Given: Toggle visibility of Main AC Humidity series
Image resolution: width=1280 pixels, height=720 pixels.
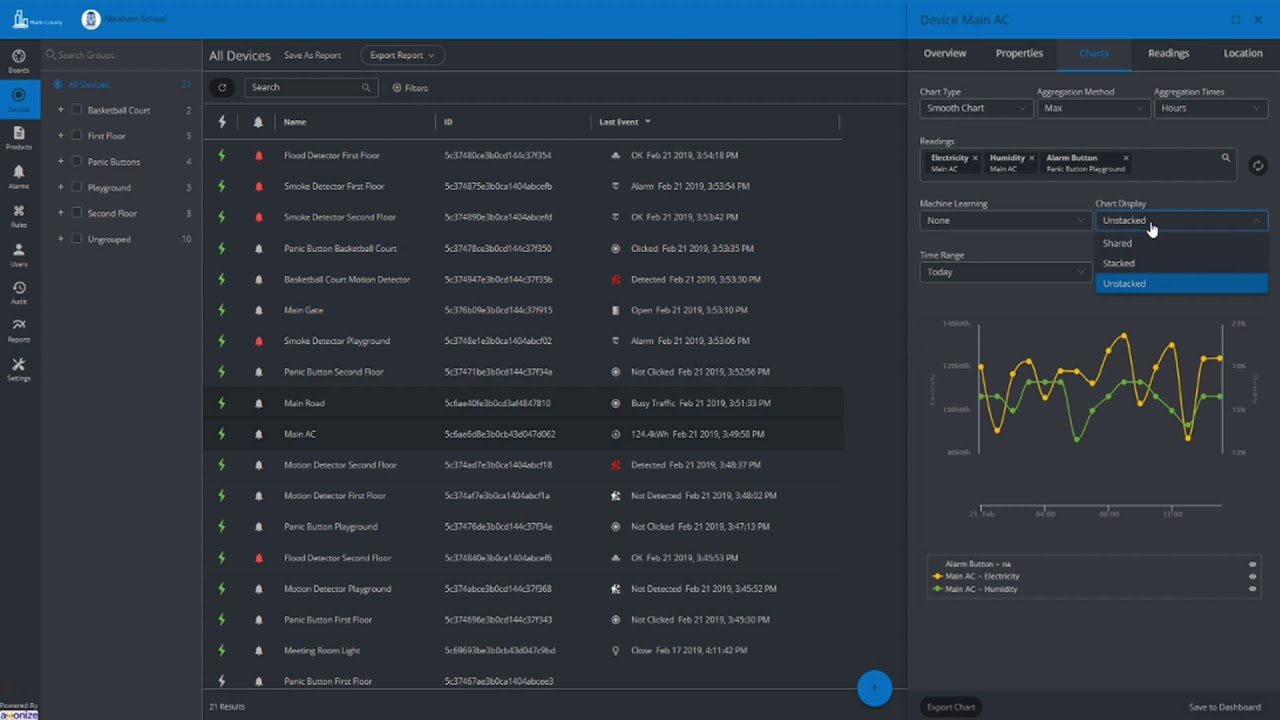Looking at the screenshot, I should (1252, 589).
